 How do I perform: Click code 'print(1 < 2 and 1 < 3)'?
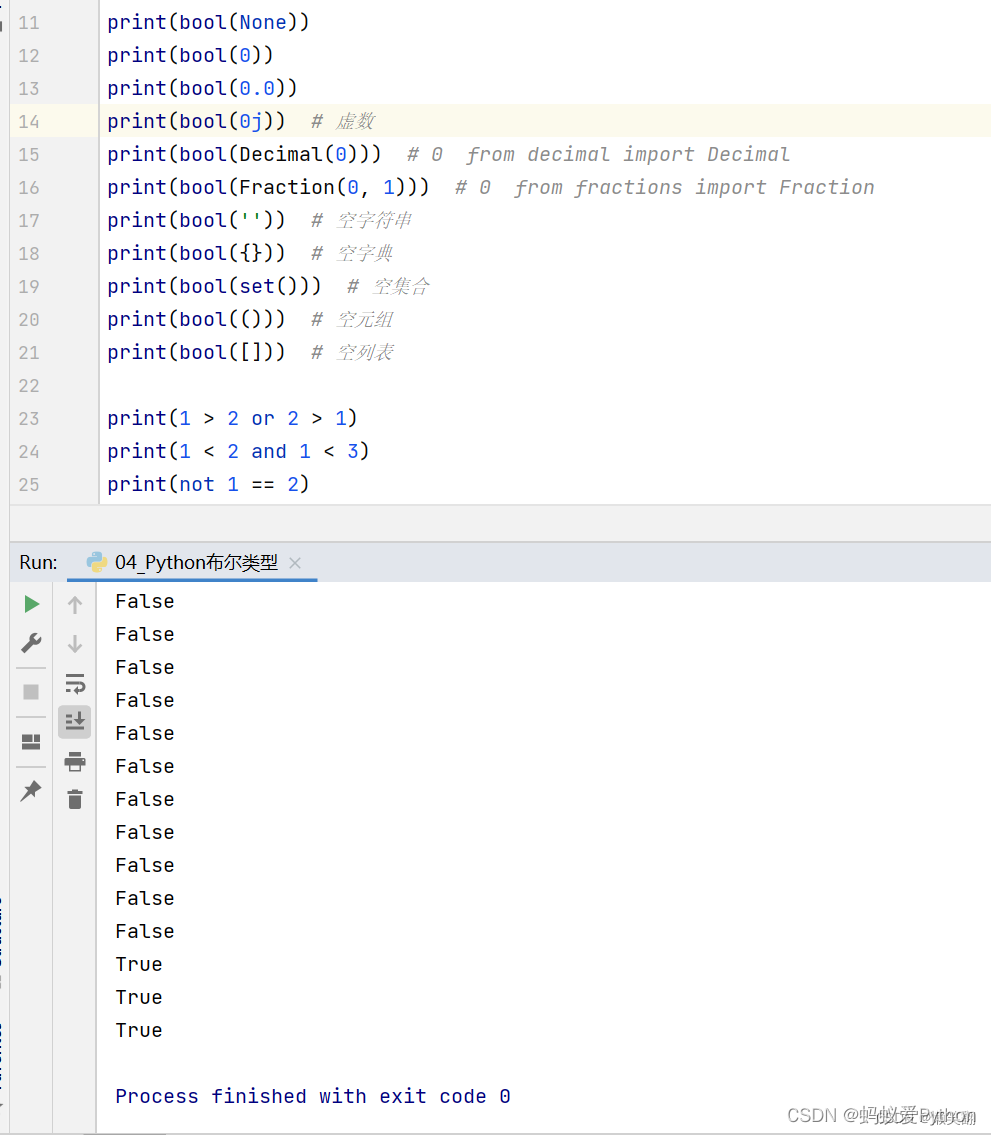pos(238,452)
